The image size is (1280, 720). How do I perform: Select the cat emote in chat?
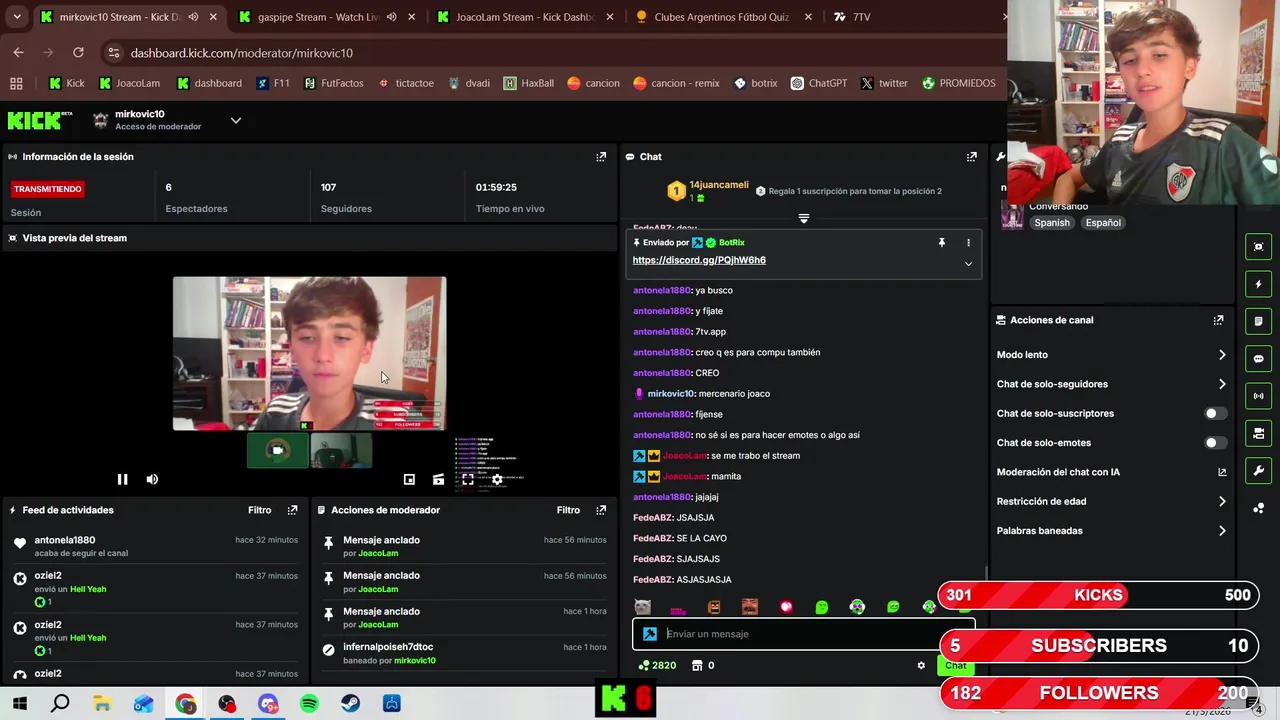[x=642, y=607]
